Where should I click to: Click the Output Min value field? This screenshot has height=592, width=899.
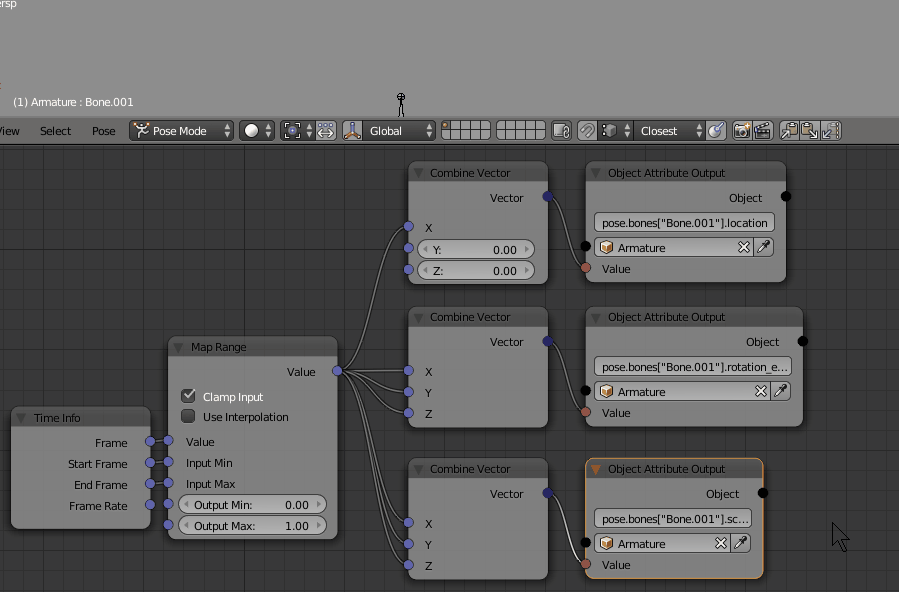252,504
